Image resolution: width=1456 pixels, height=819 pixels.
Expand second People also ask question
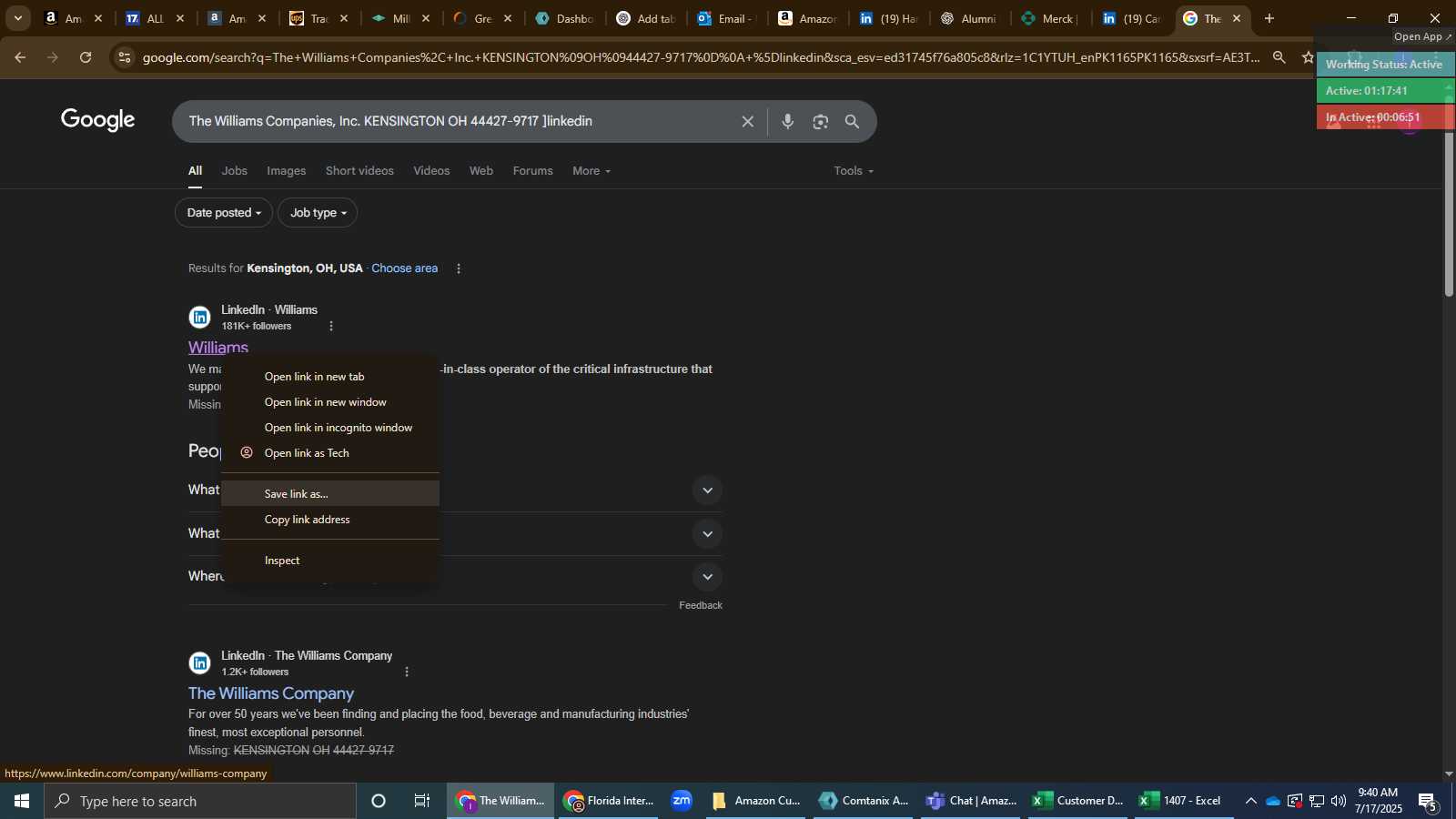pyautogui.click(x=707, y=534)
